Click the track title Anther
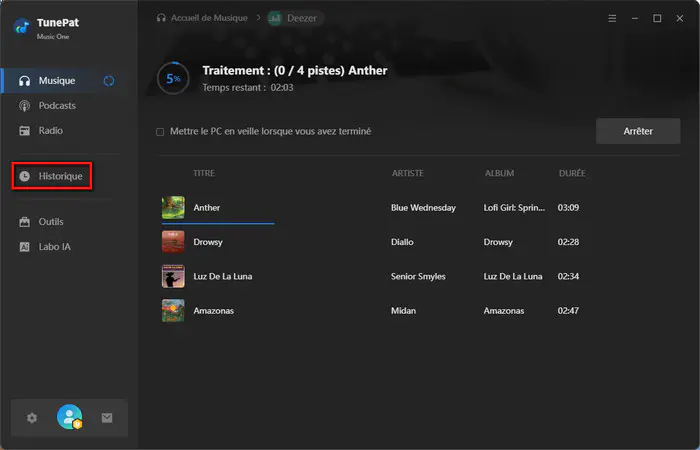700x450 pixels. 207,208
